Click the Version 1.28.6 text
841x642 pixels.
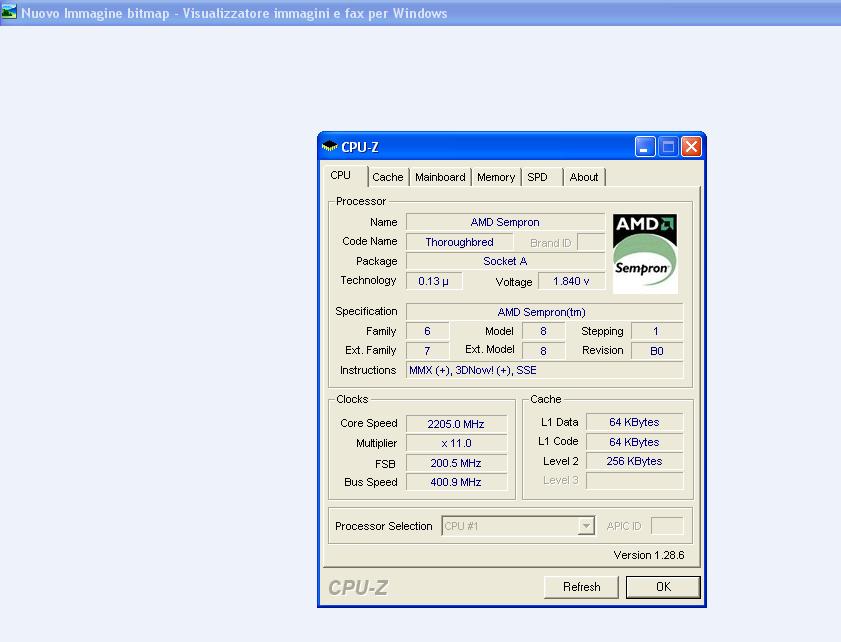tap(649, 555)
